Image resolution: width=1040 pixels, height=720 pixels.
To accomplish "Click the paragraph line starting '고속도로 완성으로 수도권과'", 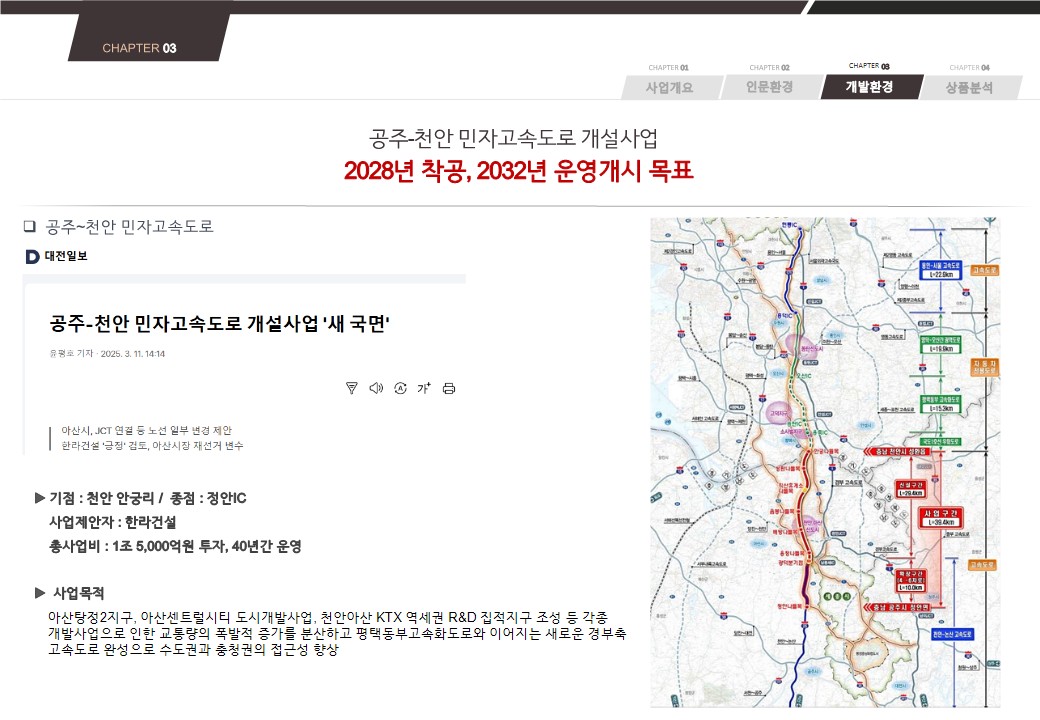I will click(x=193, y=649).
